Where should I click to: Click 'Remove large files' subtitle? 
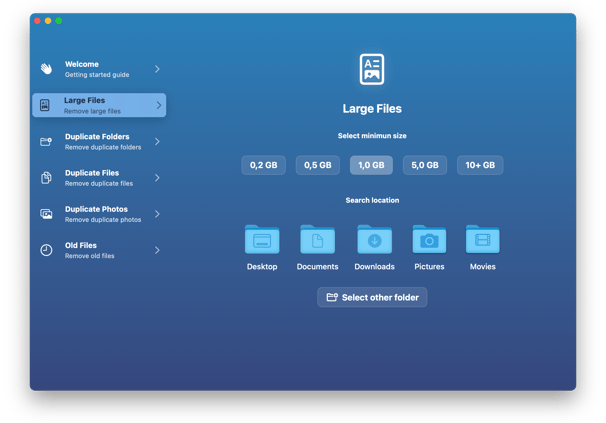pyautogui.click(x=92, y=111)
